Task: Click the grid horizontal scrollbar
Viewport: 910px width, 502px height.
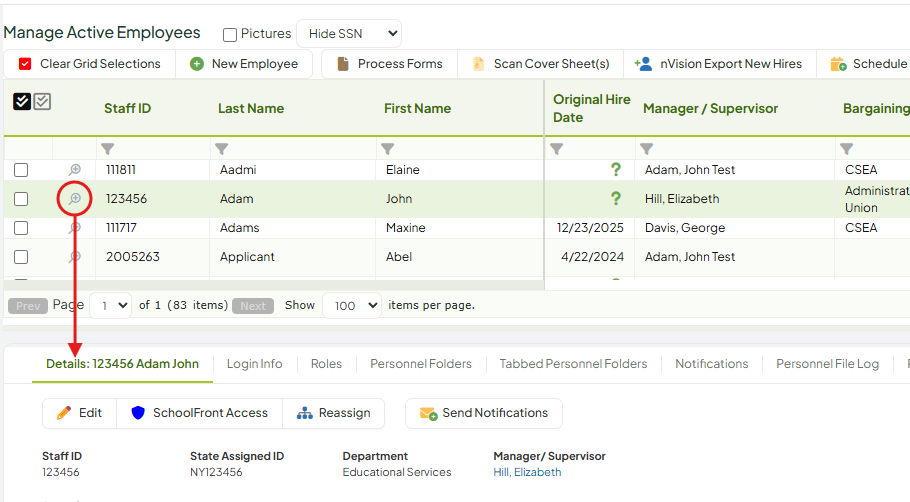Action: point(274,285)
